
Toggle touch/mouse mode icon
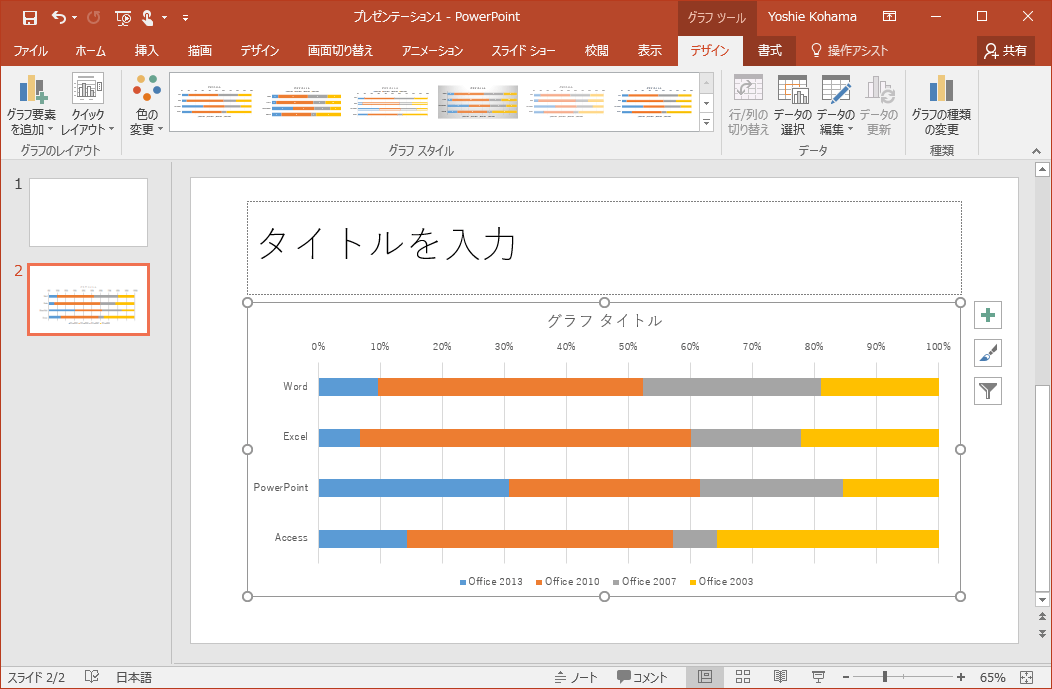click(148, 17)
